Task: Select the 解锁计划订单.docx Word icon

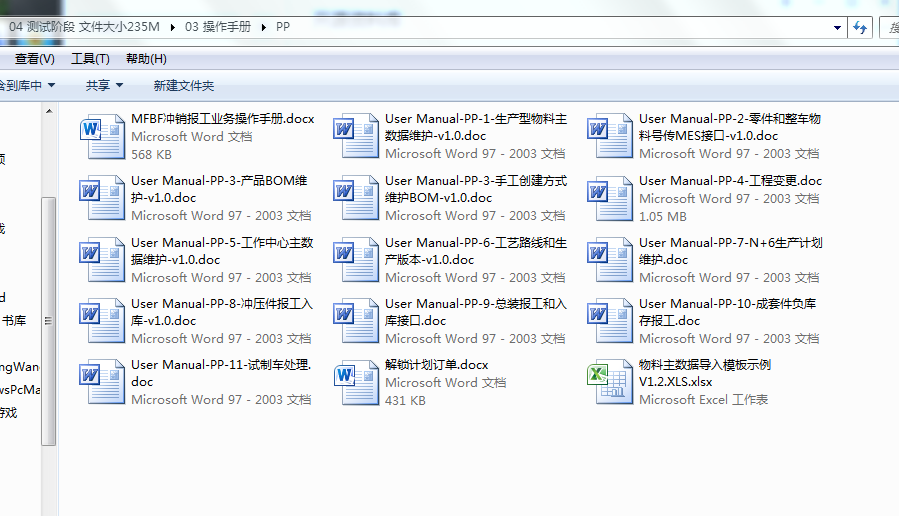Action: point(355,383)
